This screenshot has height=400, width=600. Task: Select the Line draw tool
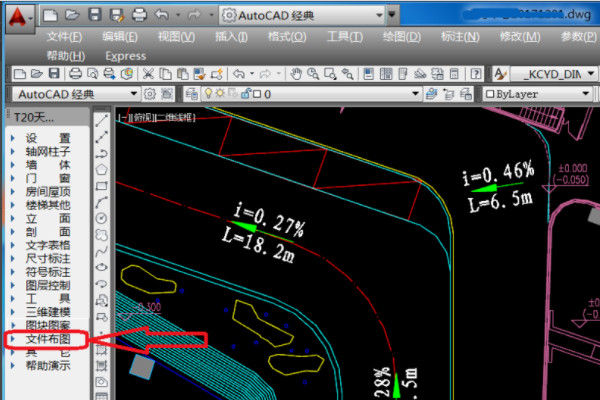102,118
